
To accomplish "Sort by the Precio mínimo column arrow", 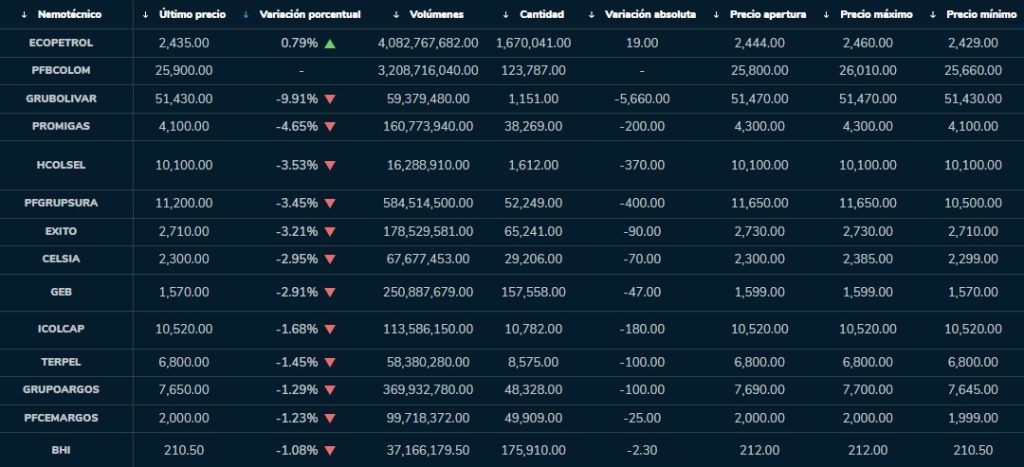I will click(x=933, y=14).
